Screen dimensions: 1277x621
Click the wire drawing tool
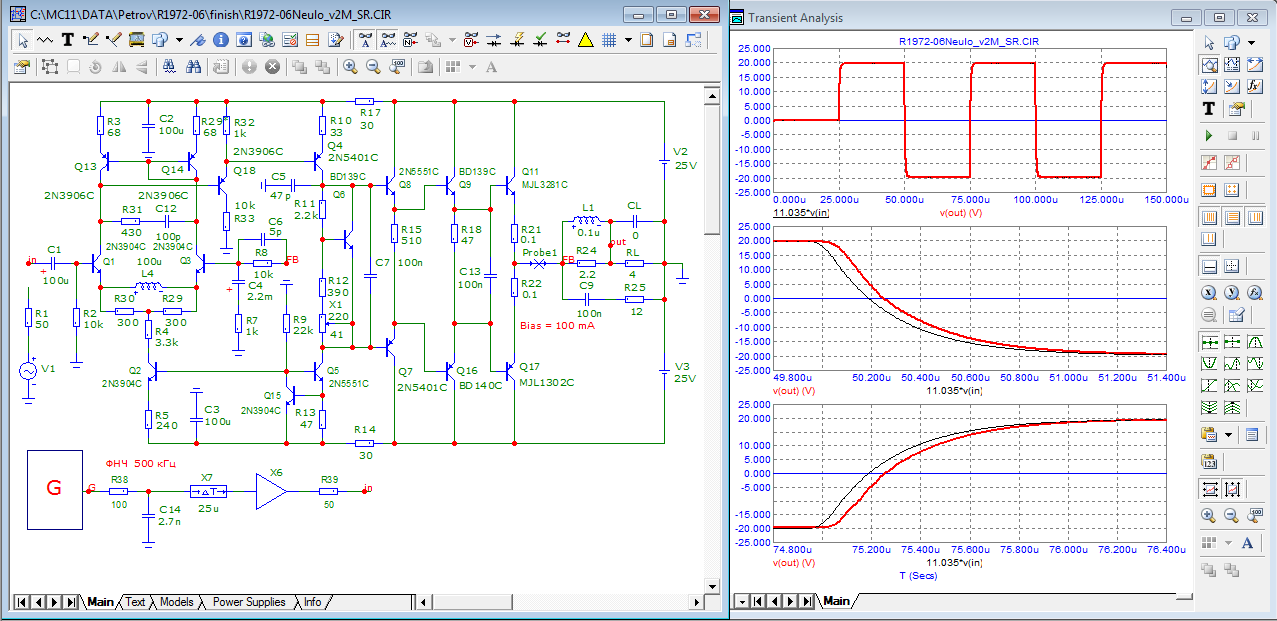tap(91, 40)
